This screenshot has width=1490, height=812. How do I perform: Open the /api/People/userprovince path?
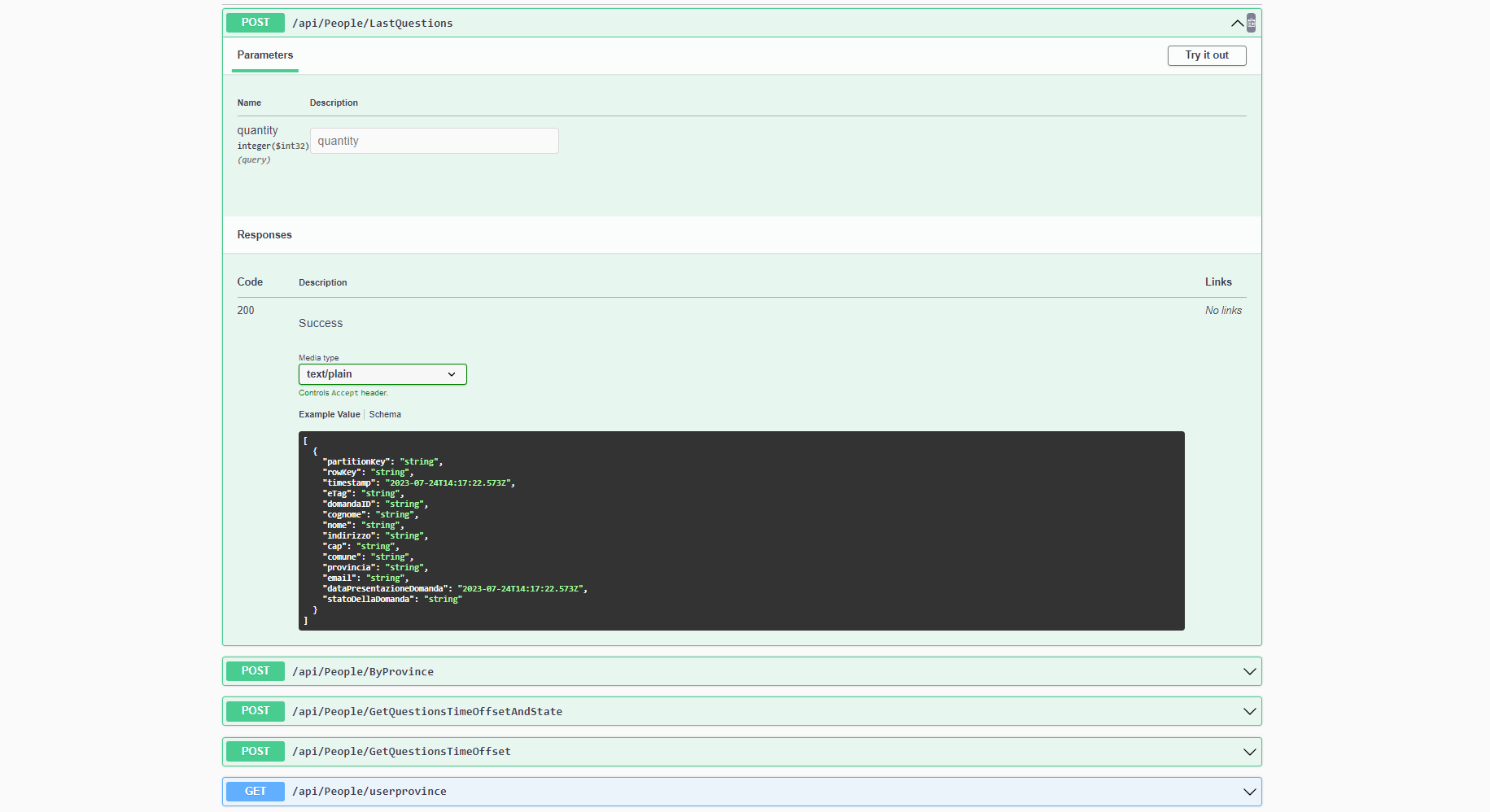pyautogui.click(x=369, y=792)
